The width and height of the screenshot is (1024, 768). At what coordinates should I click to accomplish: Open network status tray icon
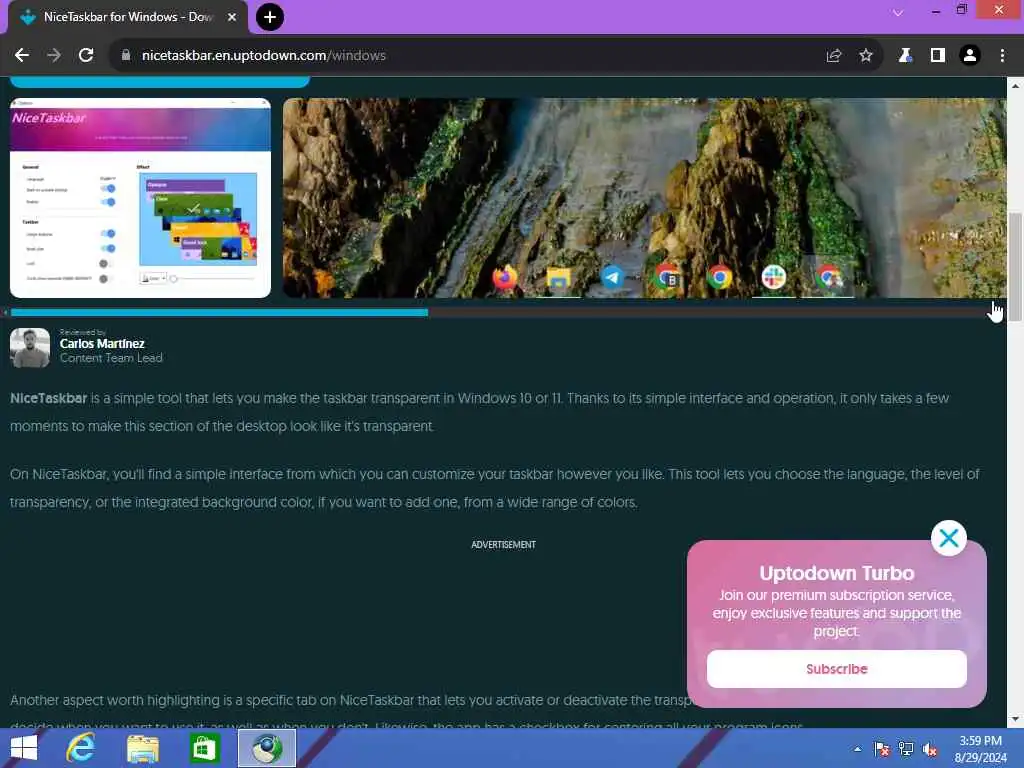click(906, 749)
